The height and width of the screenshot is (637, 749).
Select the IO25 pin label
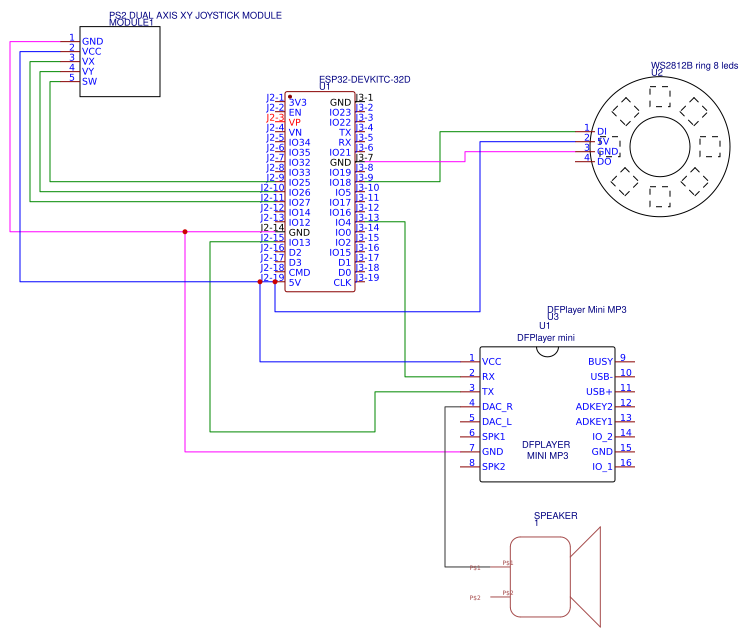coord(299,183)
